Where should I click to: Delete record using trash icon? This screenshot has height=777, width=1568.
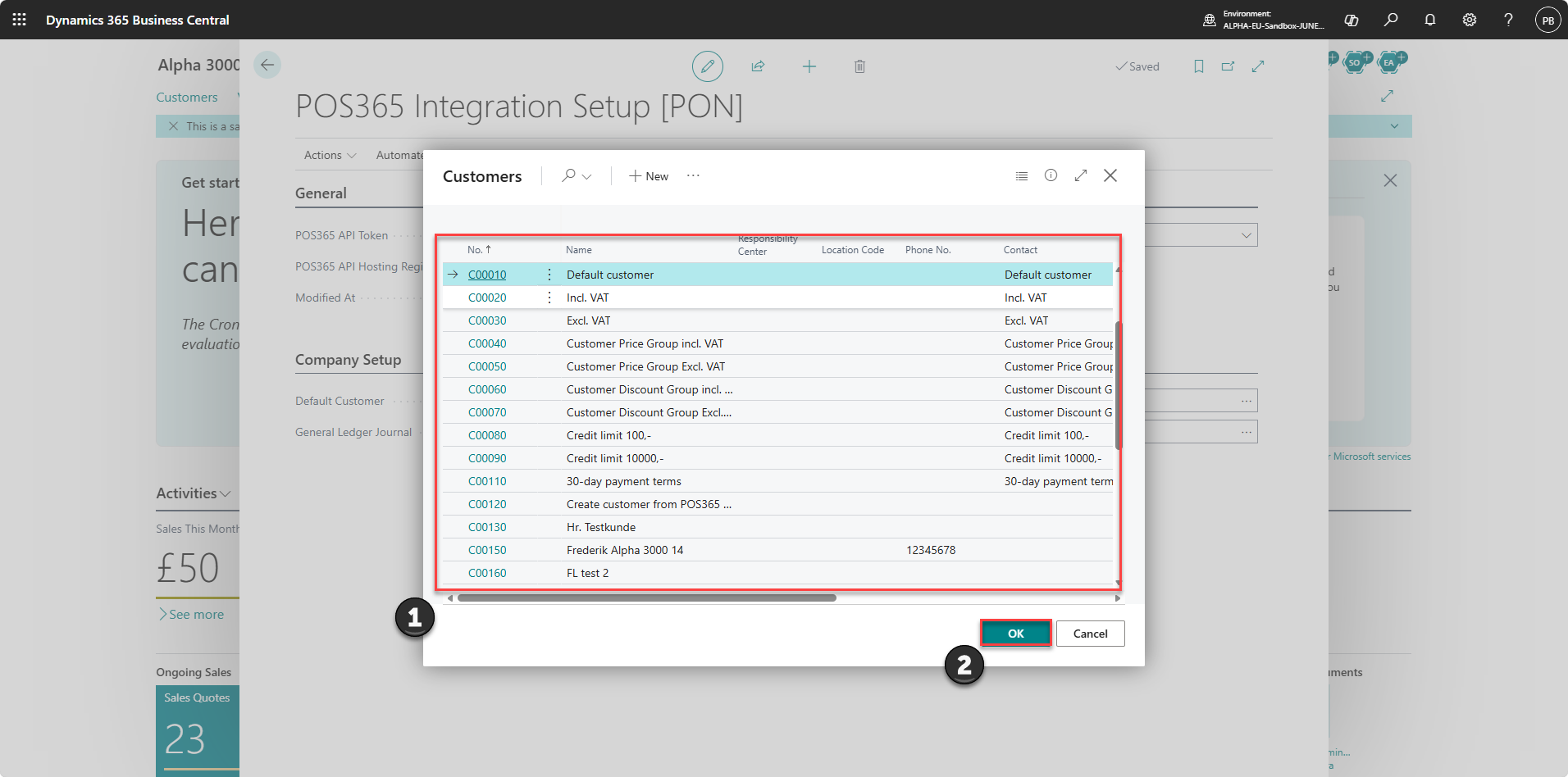click(859, 66)
